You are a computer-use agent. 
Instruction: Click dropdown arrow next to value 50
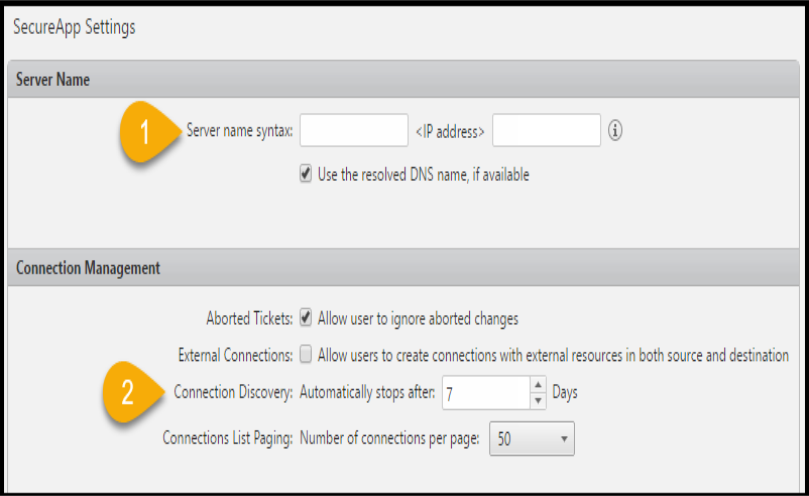click(564, 439)
